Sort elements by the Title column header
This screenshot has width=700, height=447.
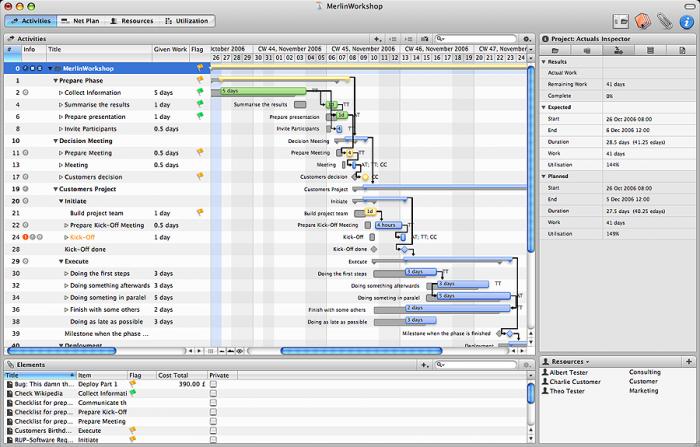(x=40, y=376)
